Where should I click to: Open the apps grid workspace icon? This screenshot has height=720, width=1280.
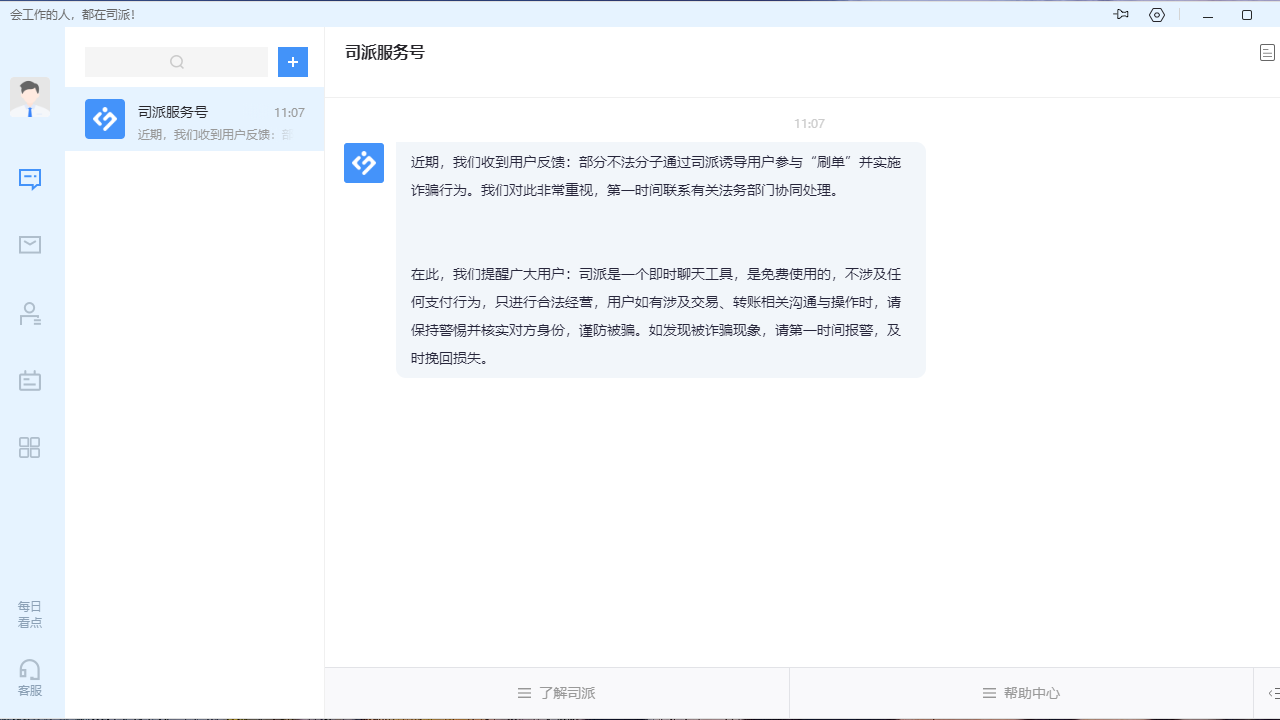29,448
